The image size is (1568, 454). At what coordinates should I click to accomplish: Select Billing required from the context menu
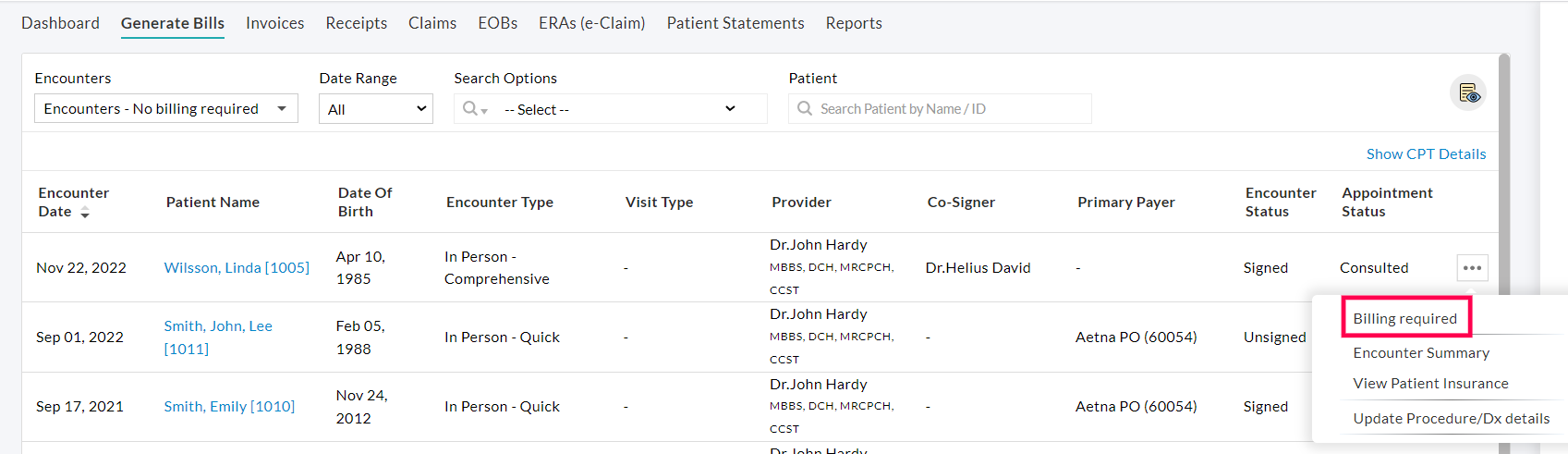tap(1404, 319)
